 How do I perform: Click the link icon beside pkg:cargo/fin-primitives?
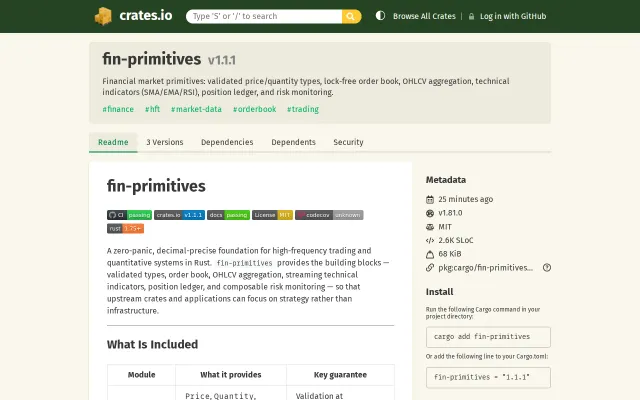click(x=430, y=268)
